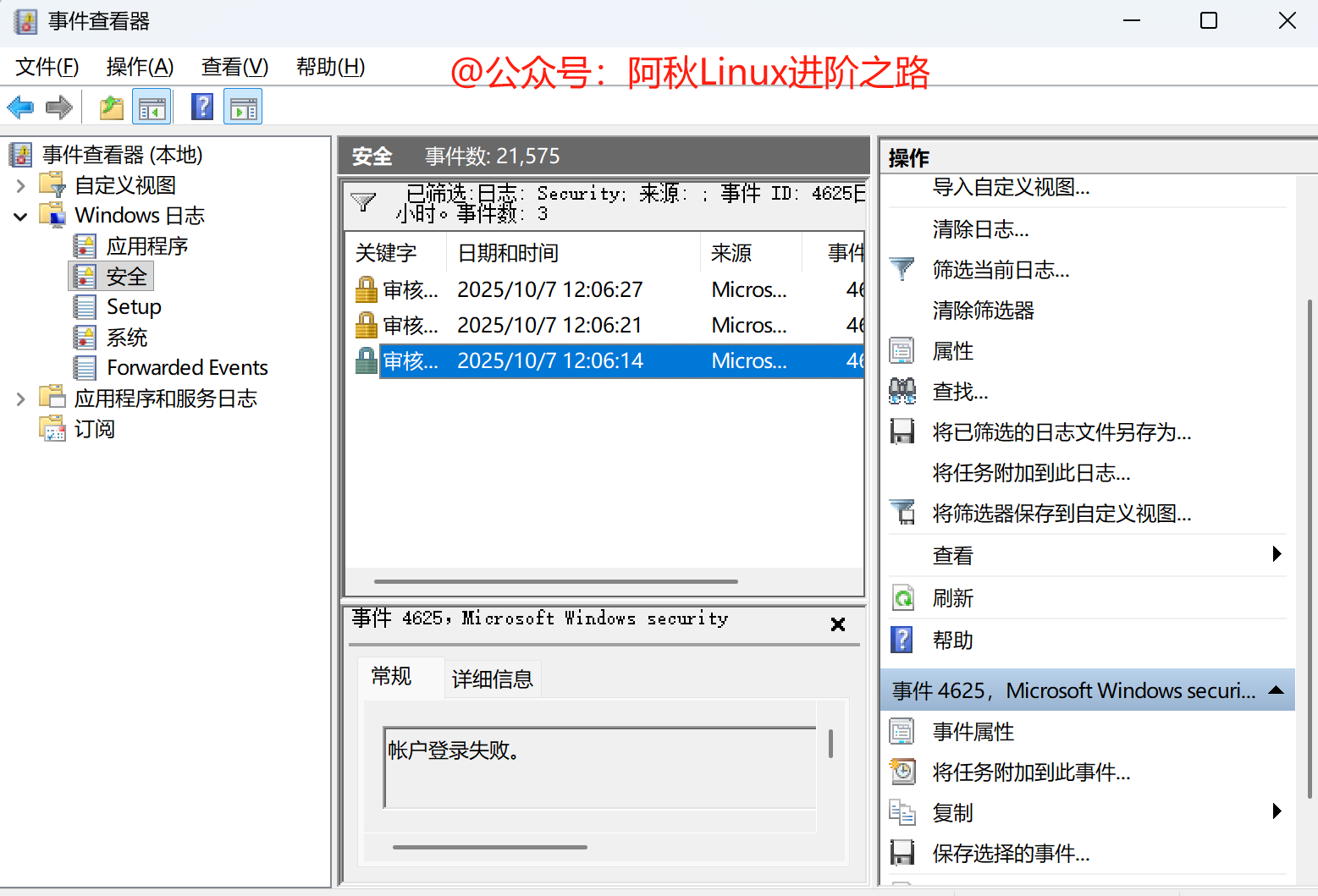1318x896 pixels.
Task: Click the 复制 copy icon
Action: click(902, 811)
